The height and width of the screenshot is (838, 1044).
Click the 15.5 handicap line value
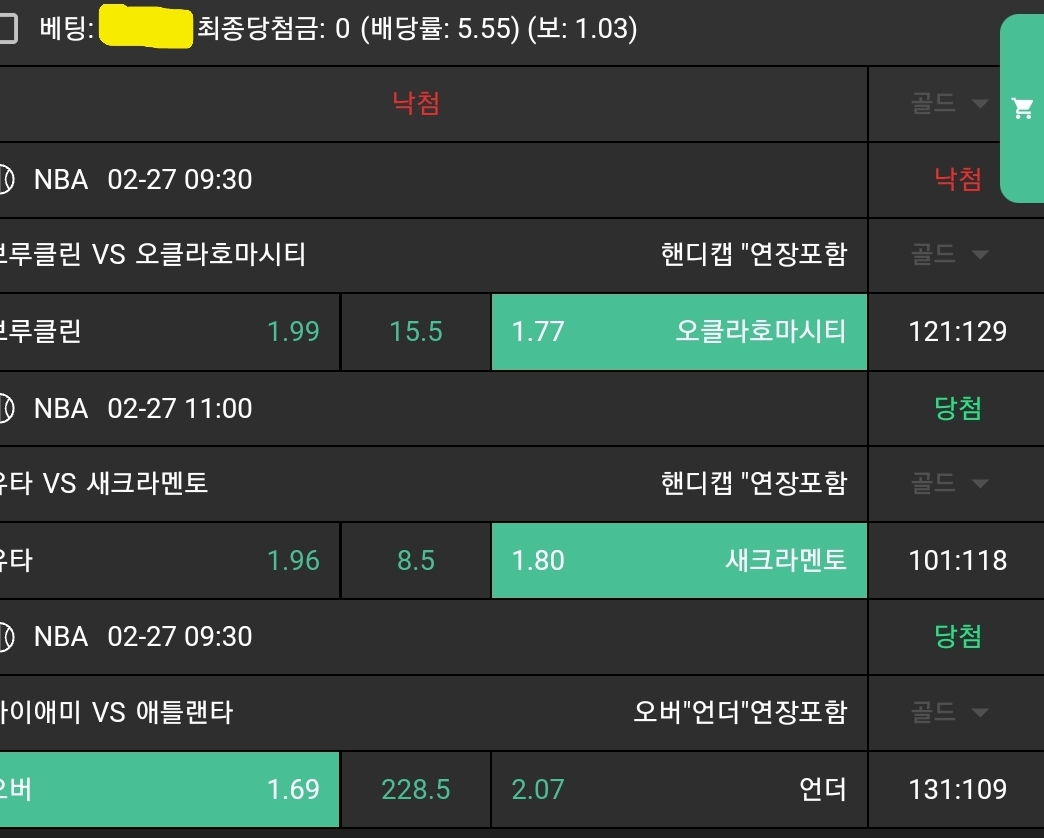(416, 332)
